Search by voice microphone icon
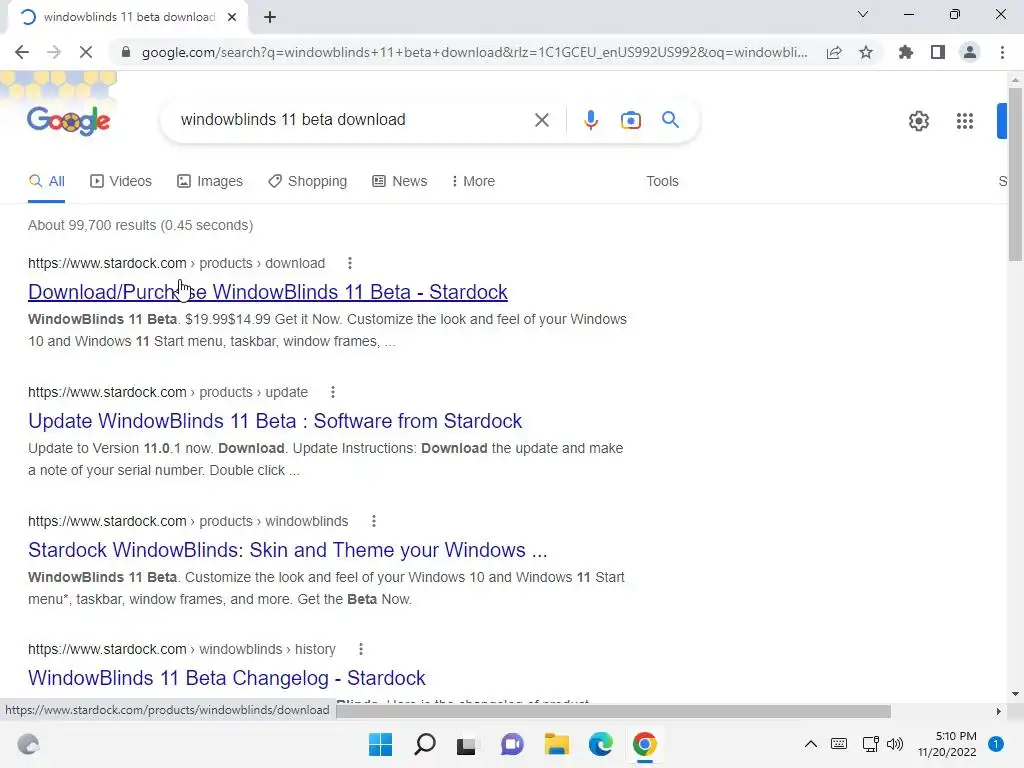The height and width of the screenshot is (768, 1024). [x=590, y=120]
